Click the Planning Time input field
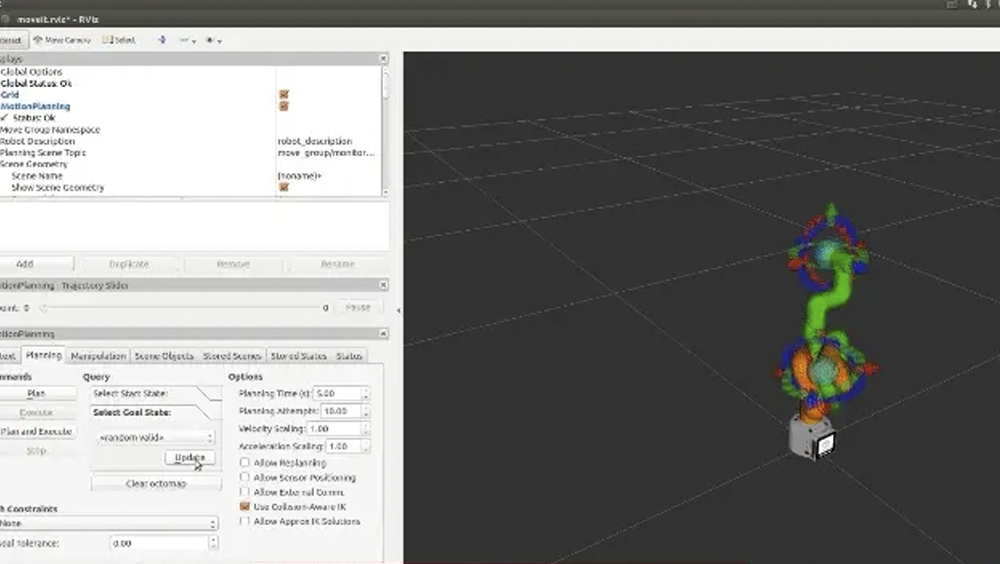This screenshot has height=564, width=1000. coord(337,393)
